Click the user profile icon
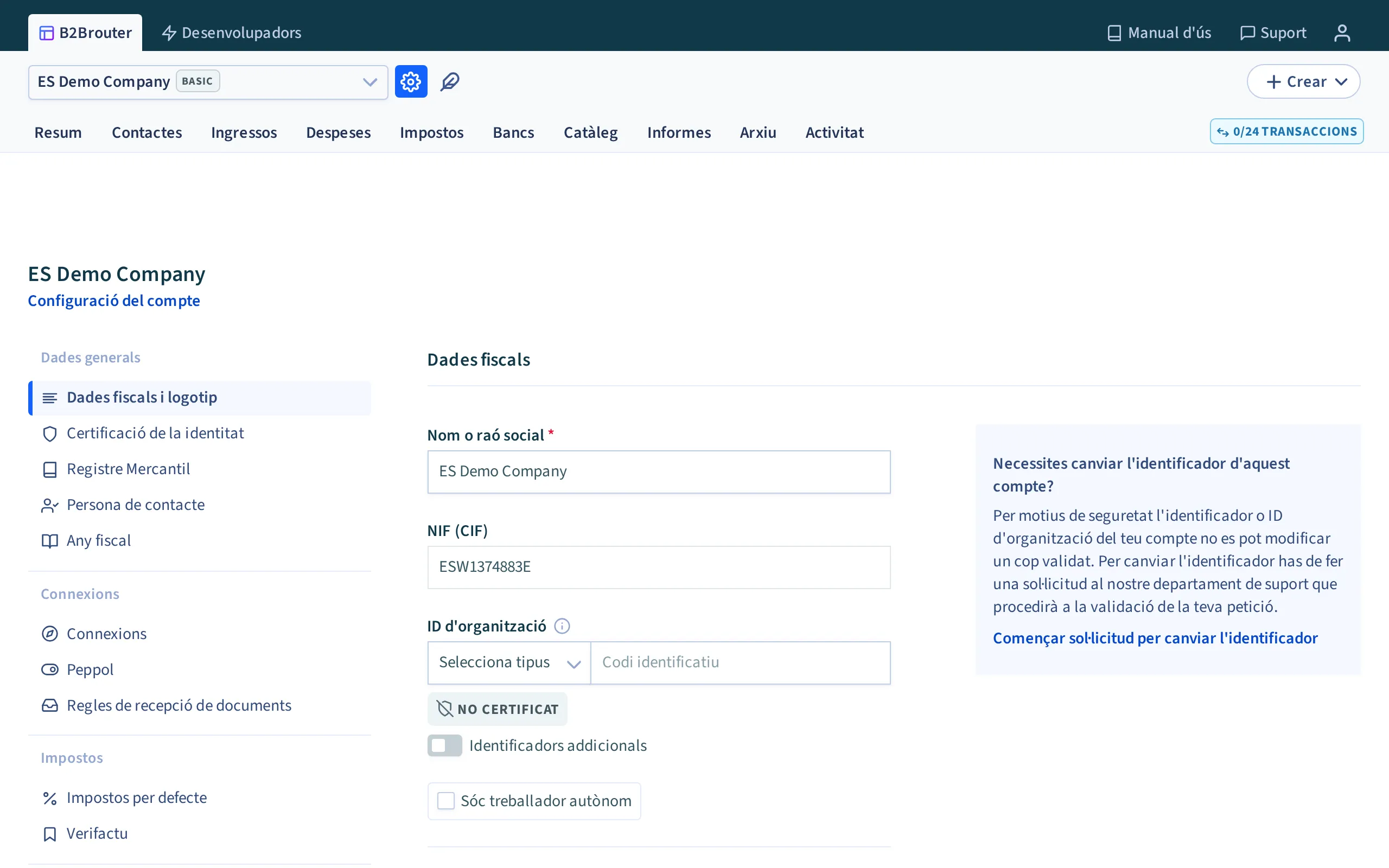1389x868 pixels. coord(1342,33)
